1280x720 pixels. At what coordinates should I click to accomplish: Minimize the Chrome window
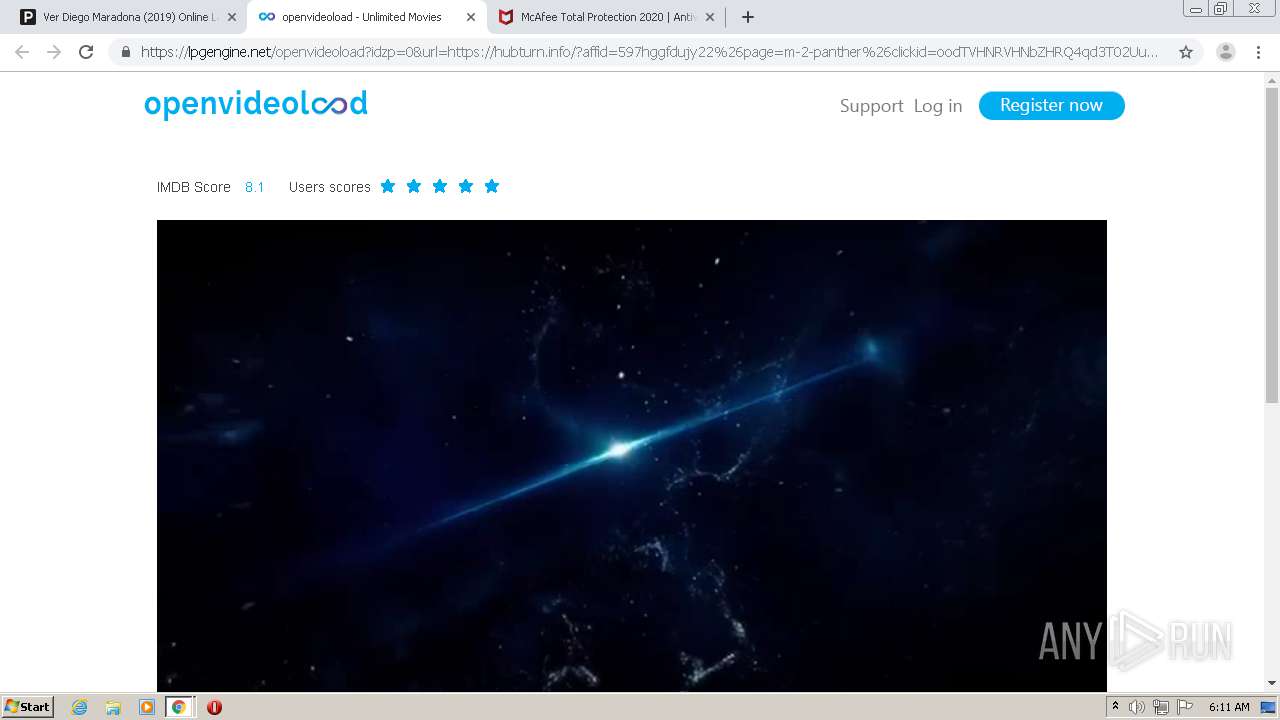pyautogui.click(x=1195, y=9)
